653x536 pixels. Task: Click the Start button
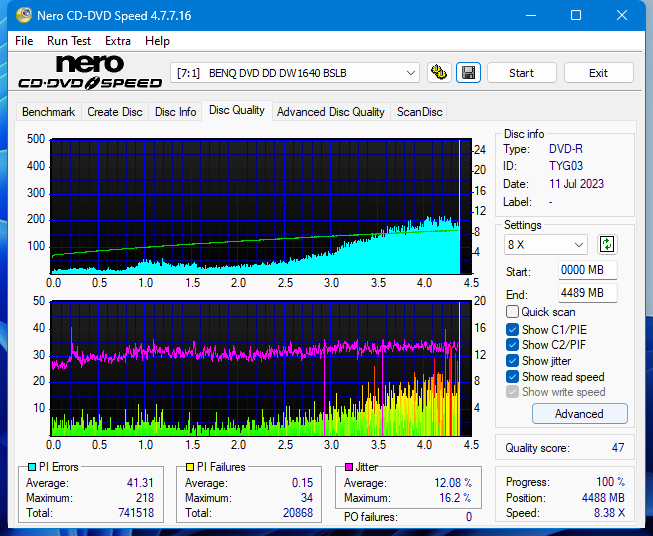[521, 73]
